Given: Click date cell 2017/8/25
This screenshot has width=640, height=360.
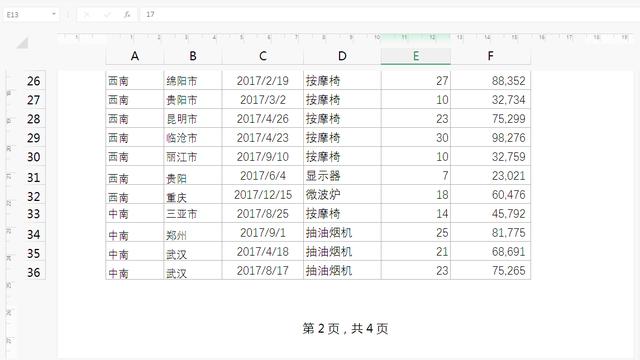Looking at the screenshot, I should tap(263, 213).
